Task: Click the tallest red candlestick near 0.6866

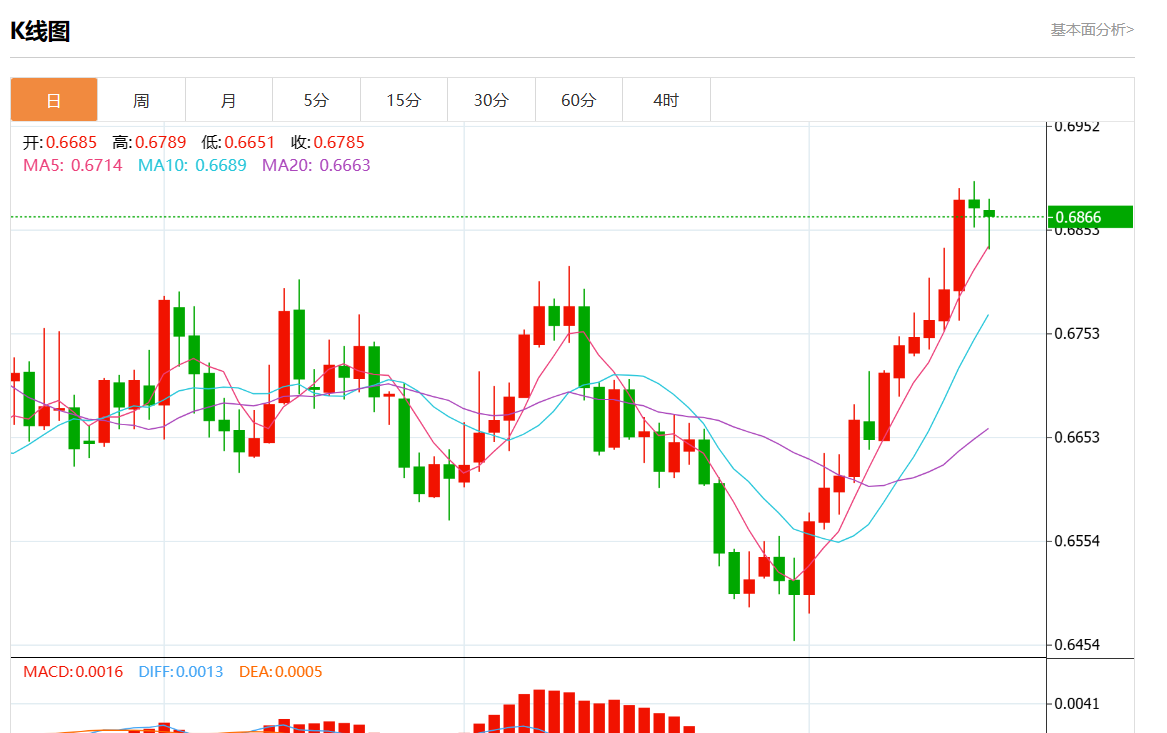Action: pyautogui.click(x=959, y=245)
